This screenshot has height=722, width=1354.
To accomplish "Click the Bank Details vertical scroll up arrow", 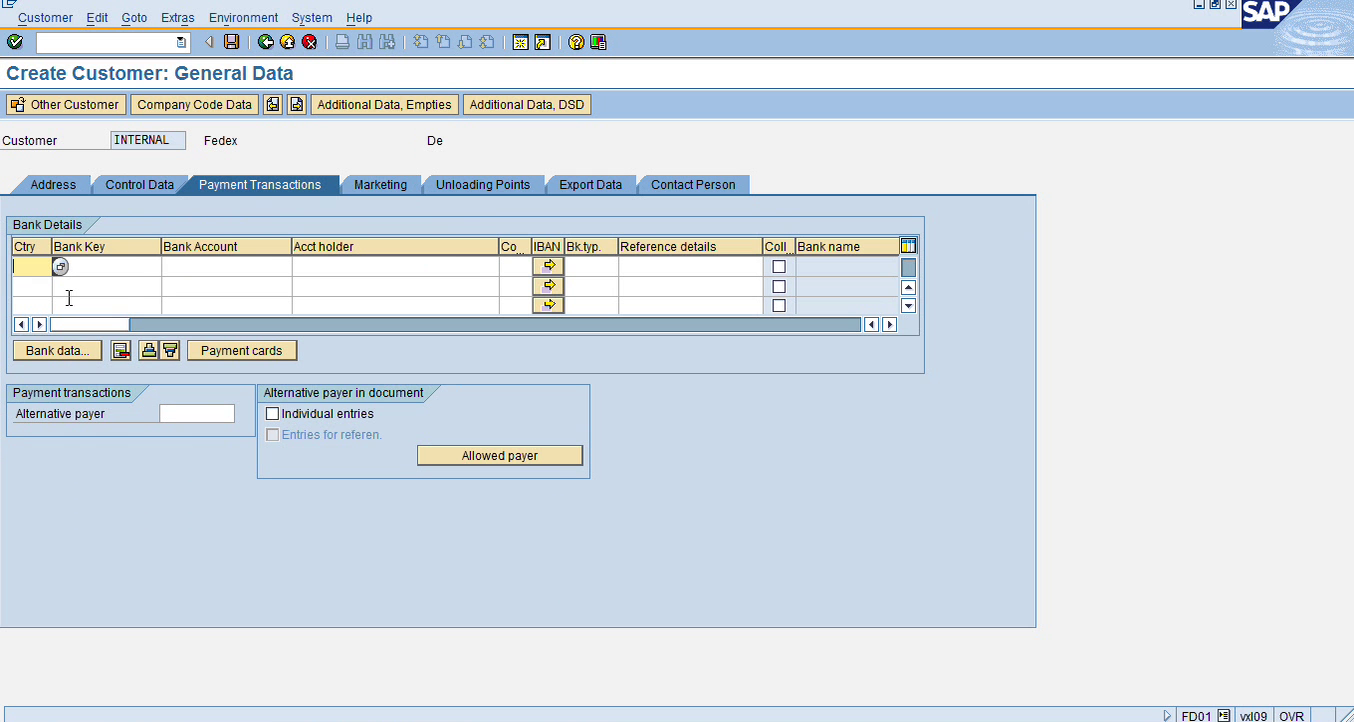I will [x=908, y=287].
